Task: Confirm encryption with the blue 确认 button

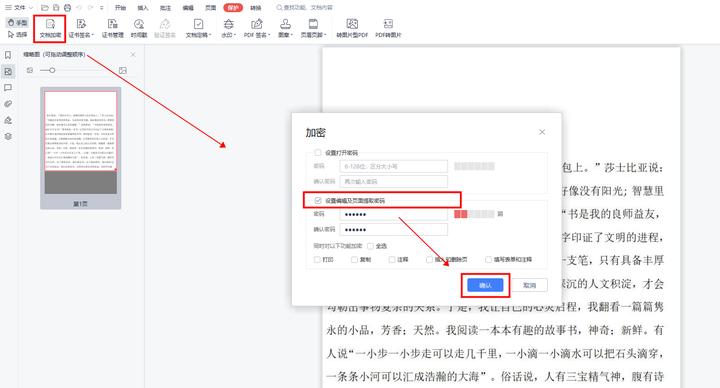Action: tap(485, 285)
